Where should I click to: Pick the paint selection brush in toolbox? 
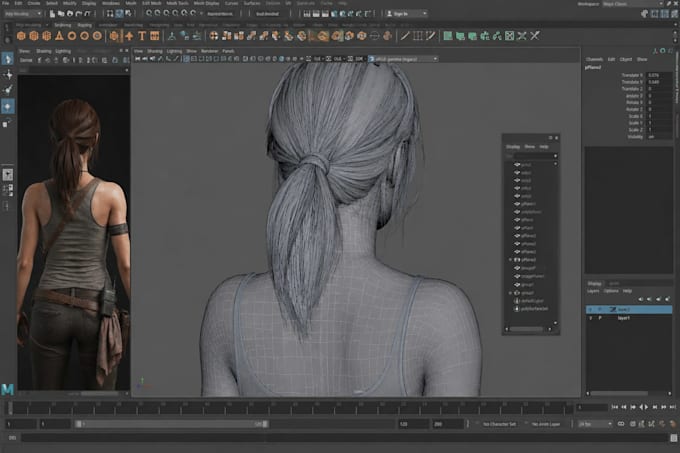tap(8, 90)
